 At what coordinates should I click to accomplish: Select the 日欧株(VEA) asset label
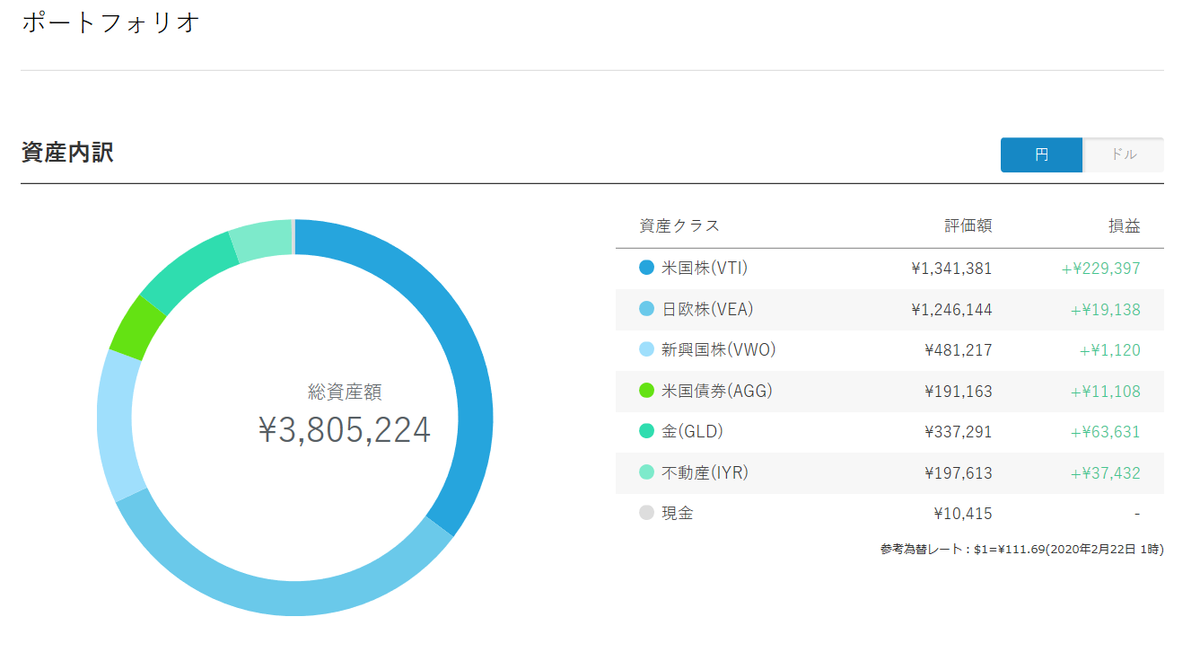point(706,309)
